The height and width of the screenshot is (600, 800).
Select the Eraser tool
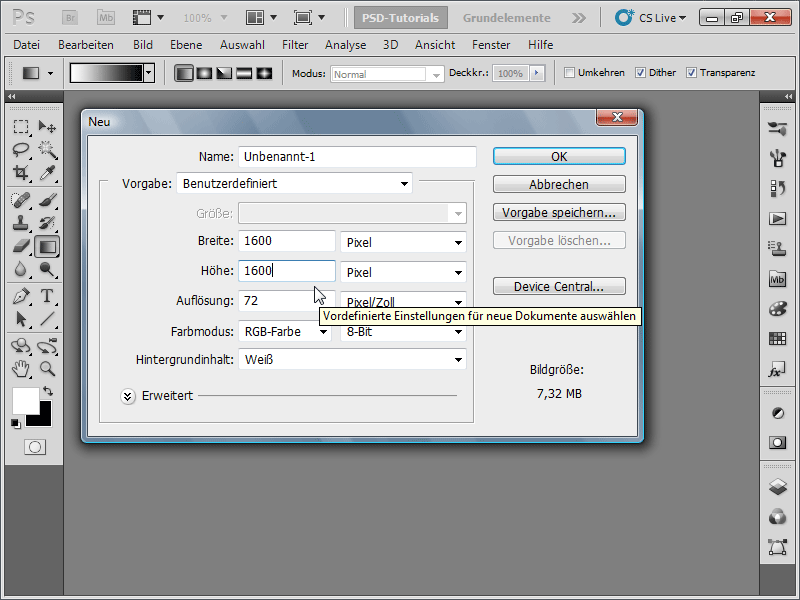[x=21, y=246]
